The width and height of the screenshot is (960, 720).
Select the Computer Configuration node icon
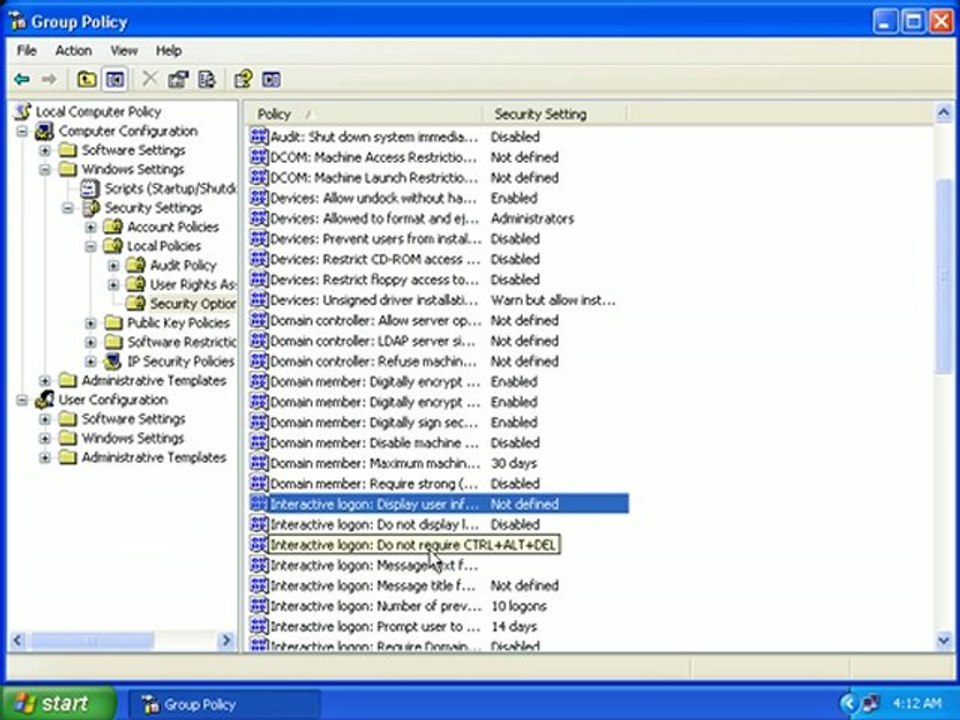tap(45, 131)
